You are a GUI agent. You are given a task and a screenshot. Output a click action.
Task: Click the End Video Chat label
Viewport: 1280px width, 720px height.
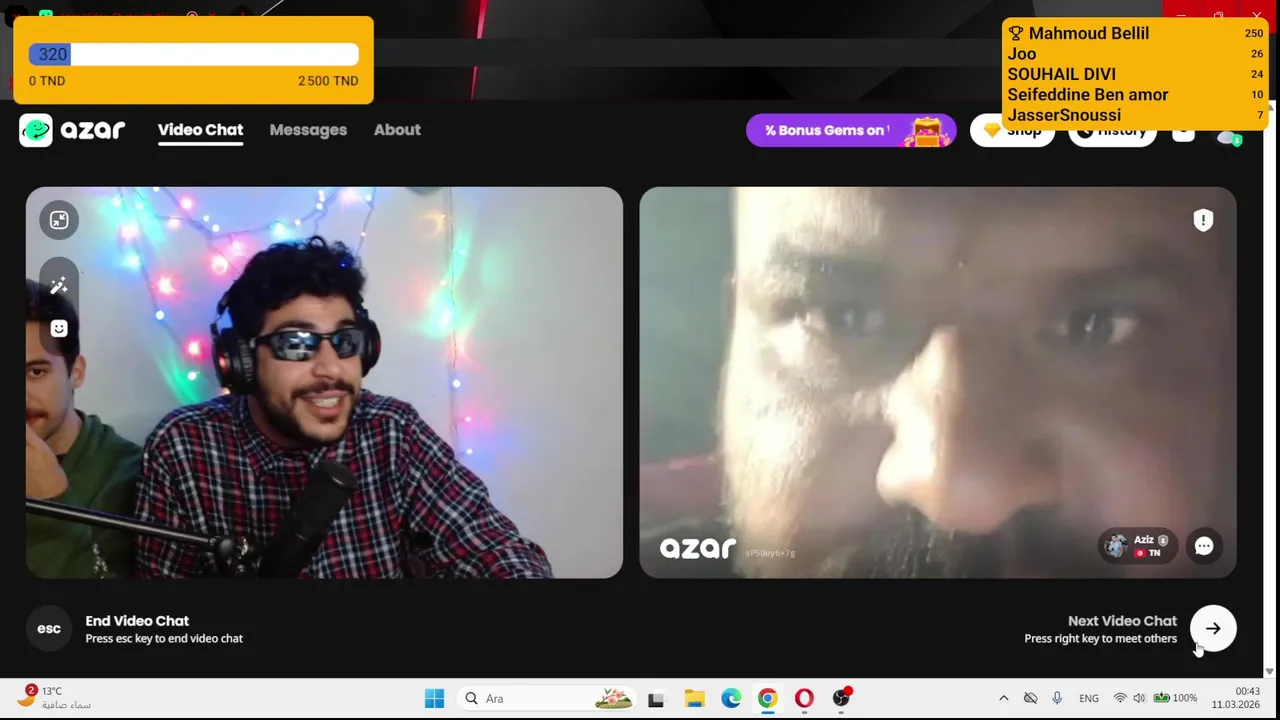pyautogui.click(x=137, y=621)
